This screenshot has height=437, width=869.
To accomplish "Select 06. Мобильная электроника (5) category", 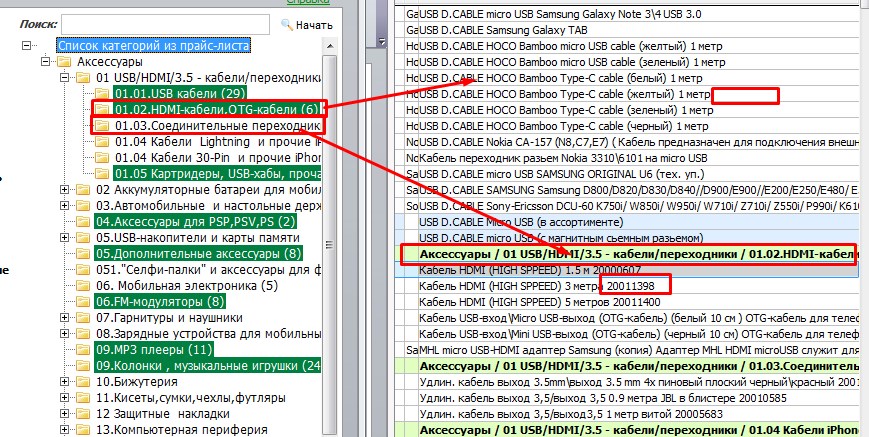I will (x=187, y=286).
